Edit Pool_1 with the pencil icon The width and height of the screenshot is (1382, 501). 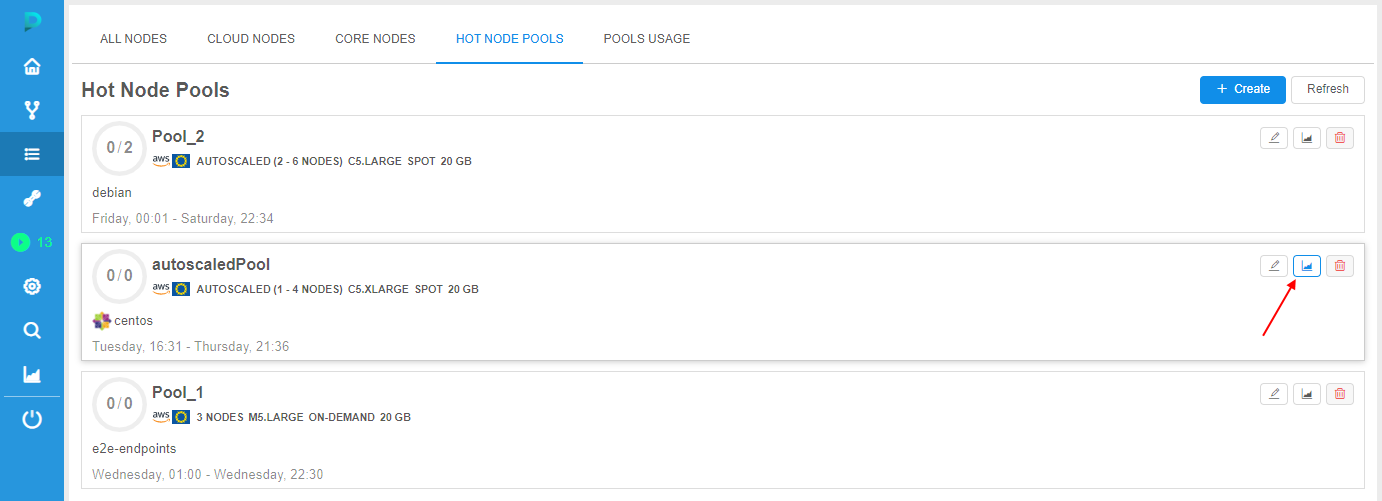coord(1274,394)
